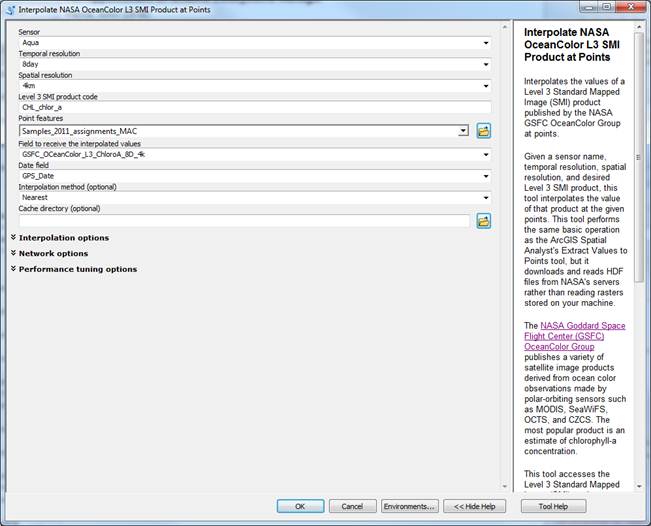This screenshot has width=651, height=526.
Task: Click the Cache directory text field
Action: coord(244,221)
